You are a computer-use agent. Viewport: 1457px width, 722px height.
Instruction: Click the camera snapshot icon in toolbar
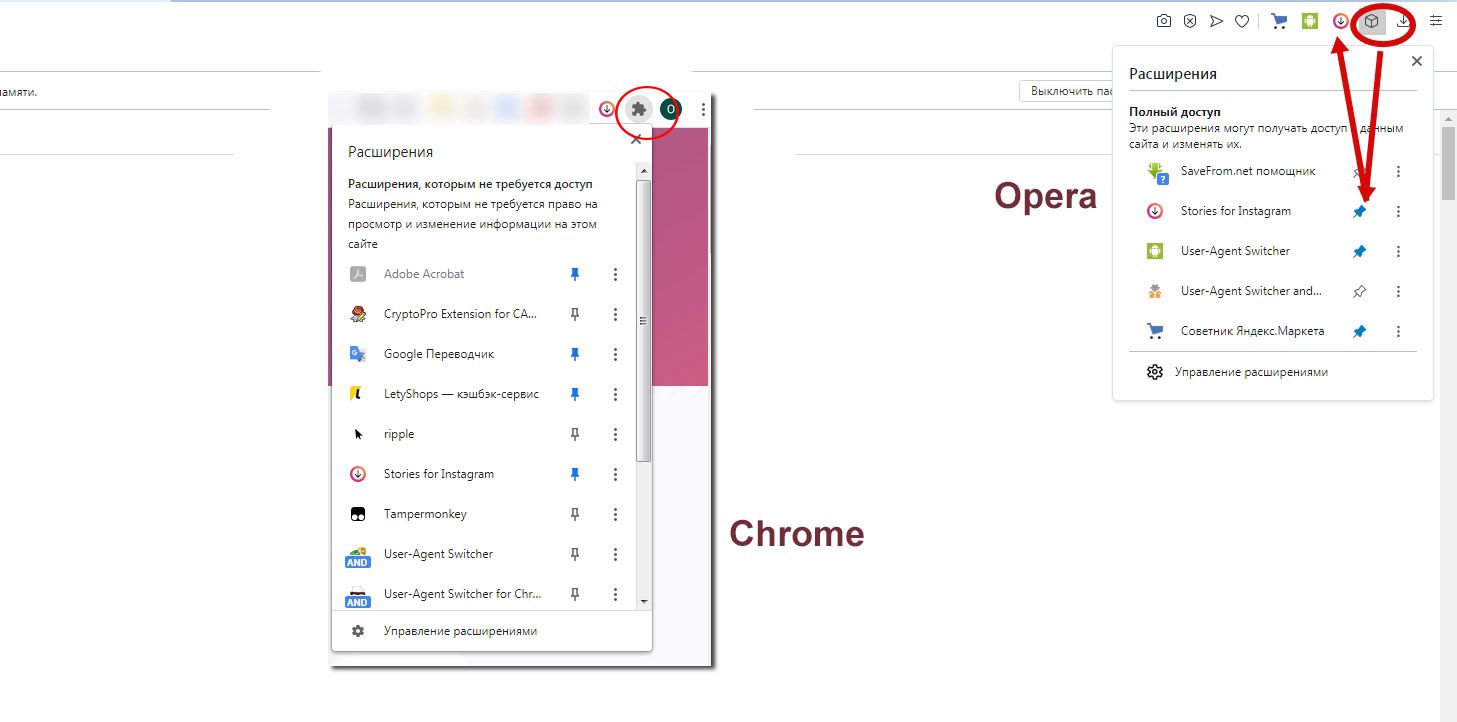coord(1164,21)
